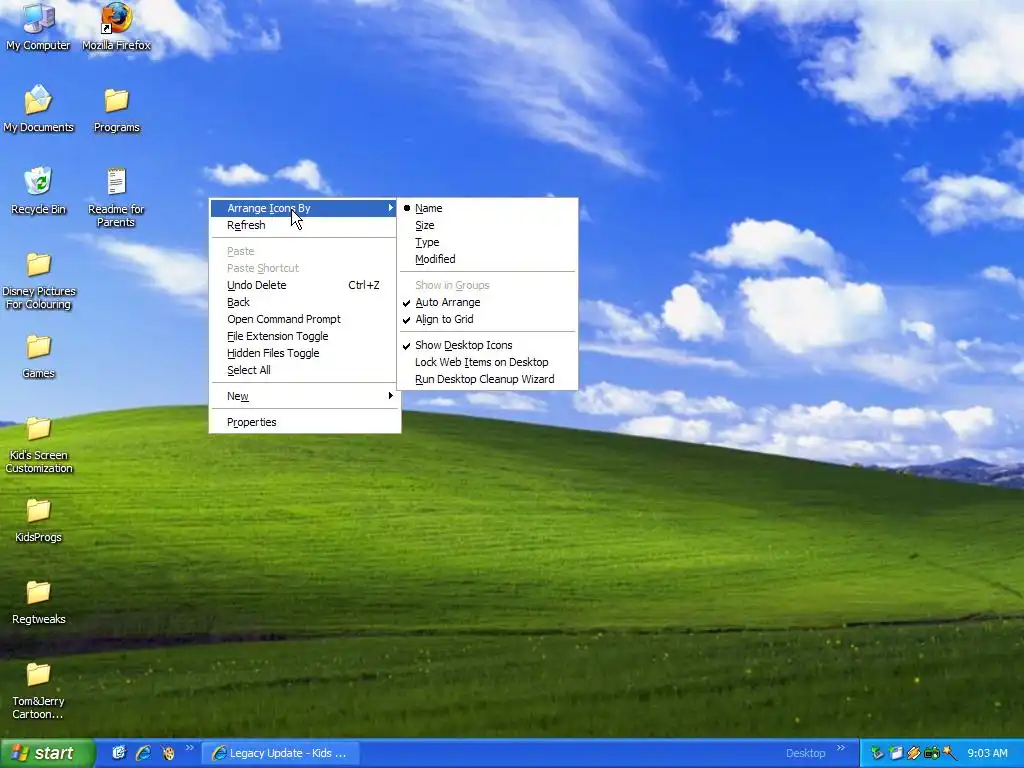The image size is (1024, 768).
Task: Click the Desktop toolbar label on taskbar
Action: [805, 753]
